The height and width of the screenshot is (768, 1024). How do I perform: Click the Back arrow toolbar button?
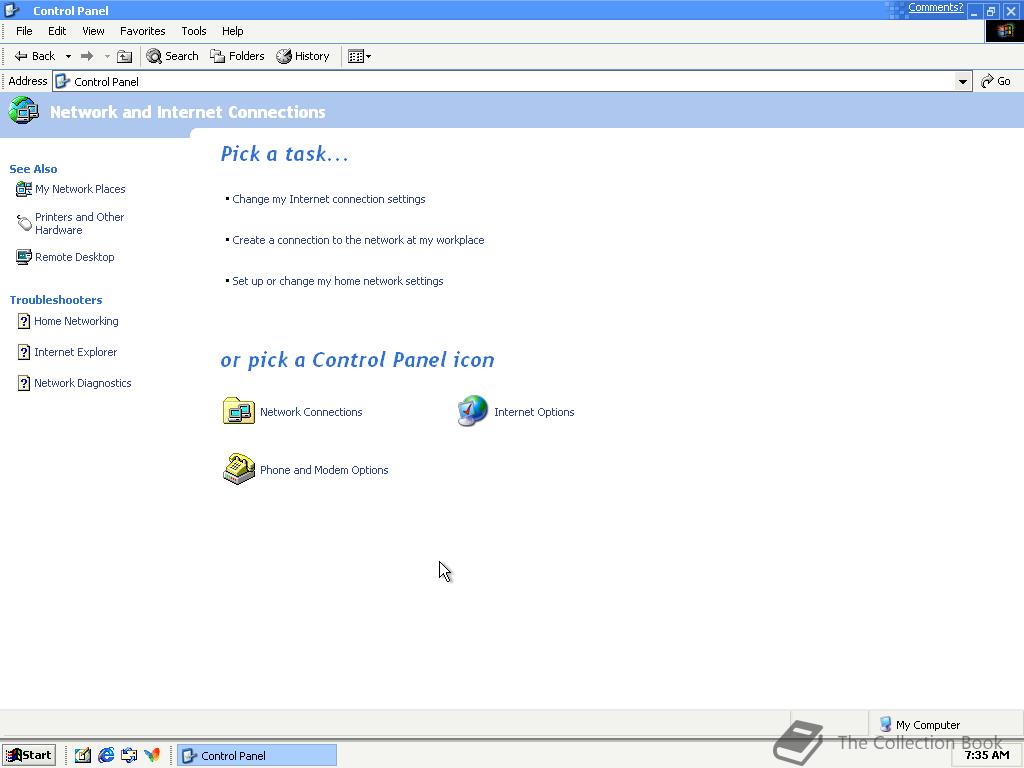point(35,56)
